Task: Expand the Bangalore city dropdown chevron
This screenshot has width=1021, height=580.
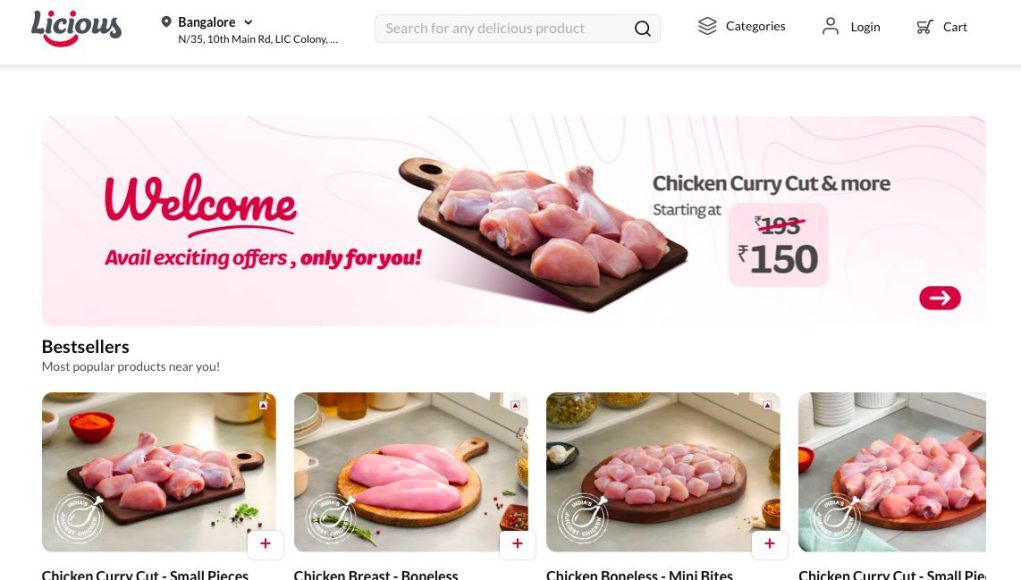Action: [248, 22]
